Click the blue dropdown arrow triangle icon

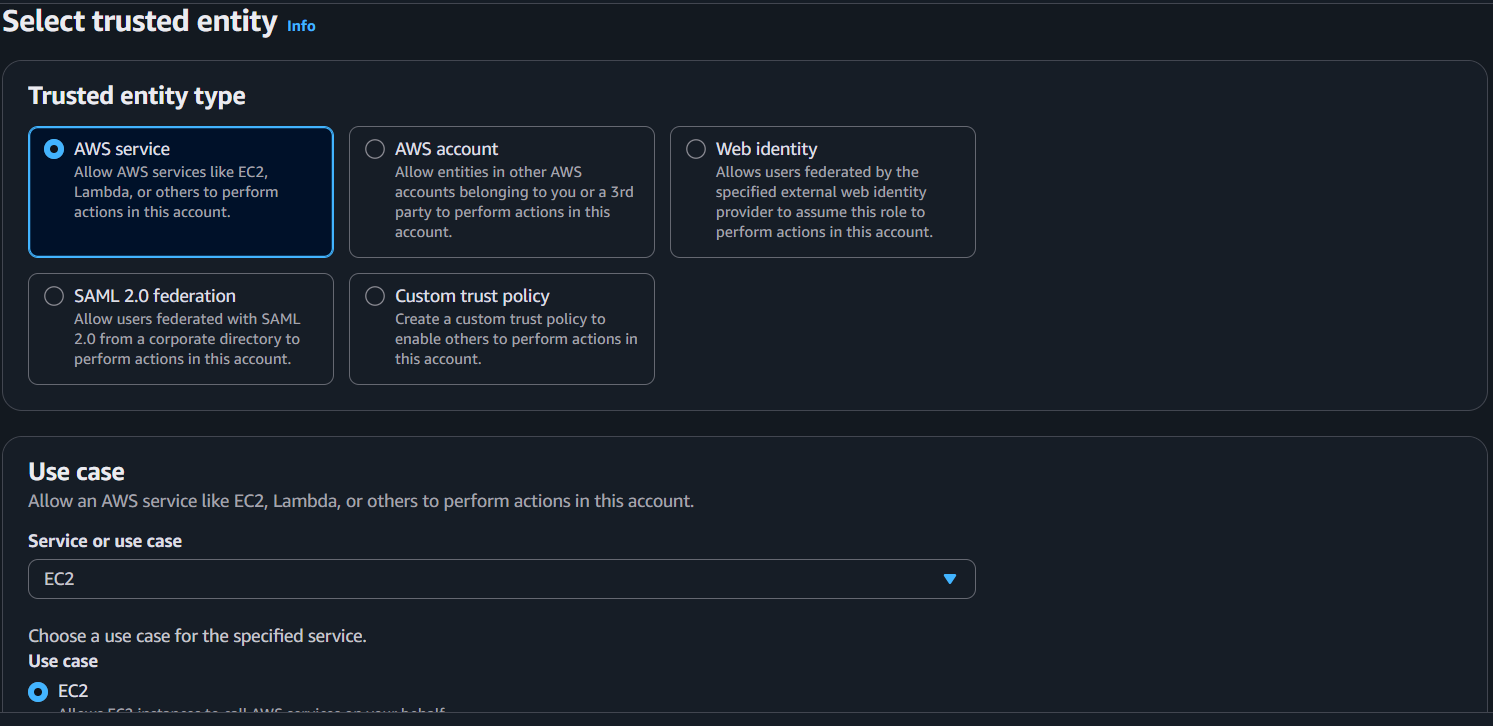950,579
